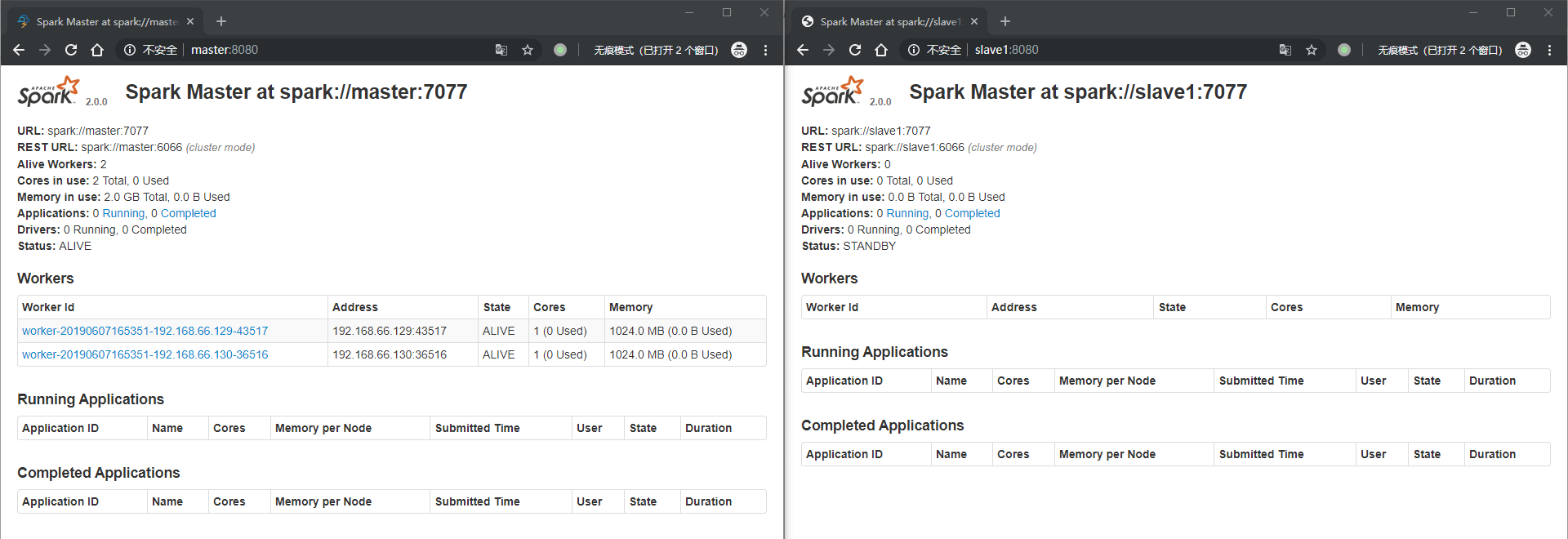Bookmark the master:8080 page with star
The height and width of the screenshot is (539, 1568).
click(x=528, y=50)
